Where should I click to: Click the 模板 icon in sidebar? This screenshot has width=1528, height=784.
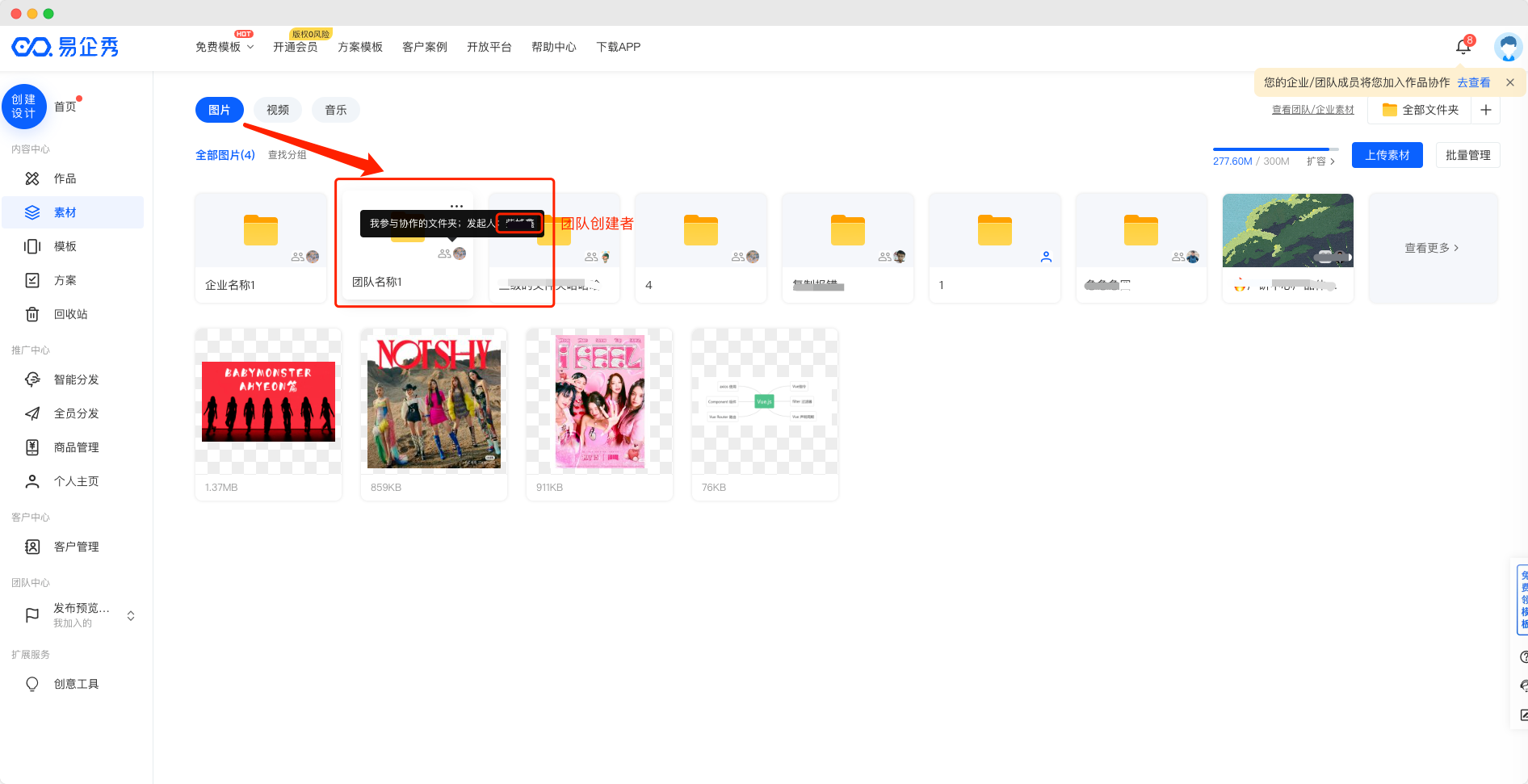tap(32, 246)
